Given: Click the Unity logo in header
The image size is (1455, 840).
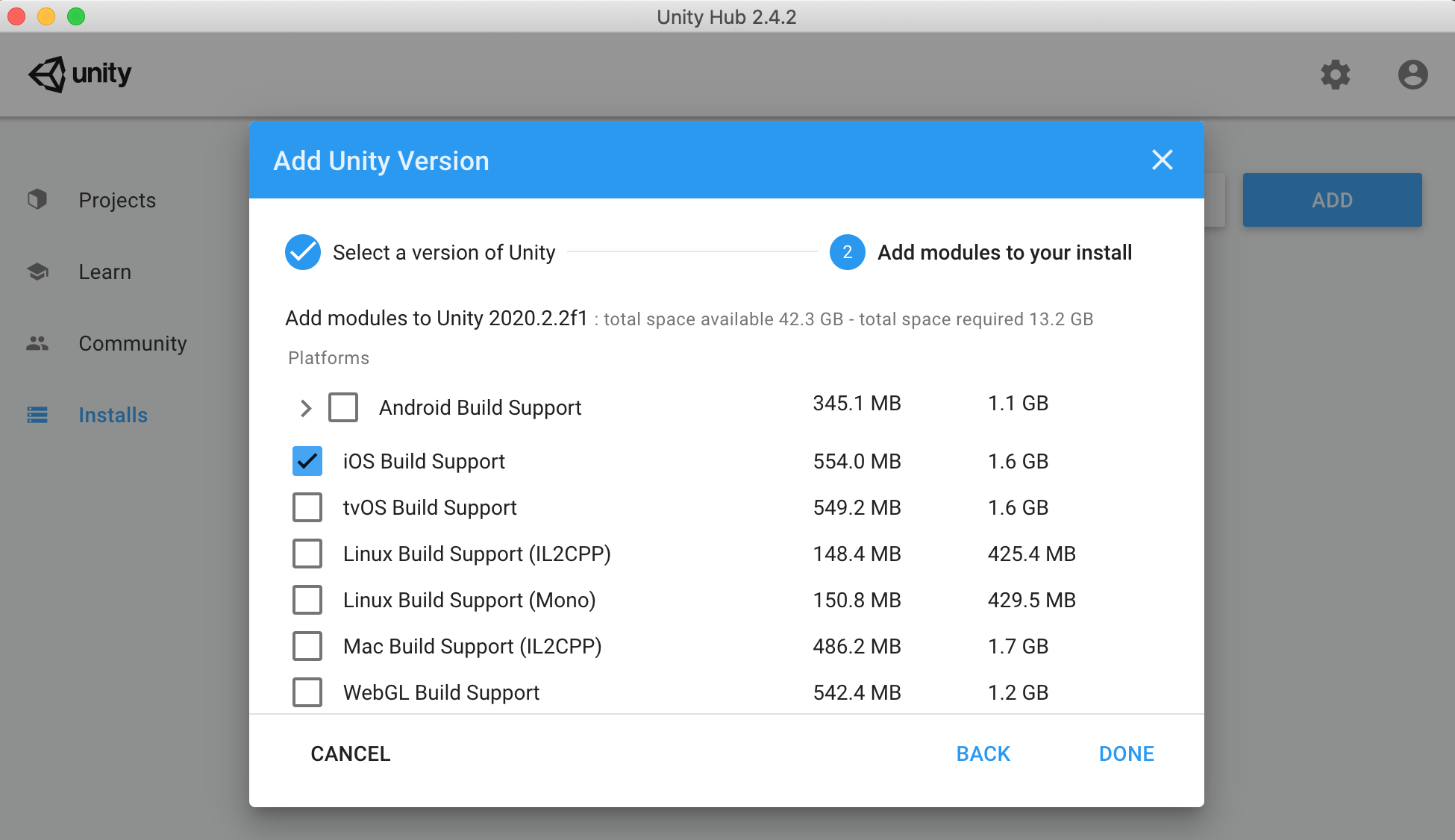Looking at the screenshot, I should point(79,74).
